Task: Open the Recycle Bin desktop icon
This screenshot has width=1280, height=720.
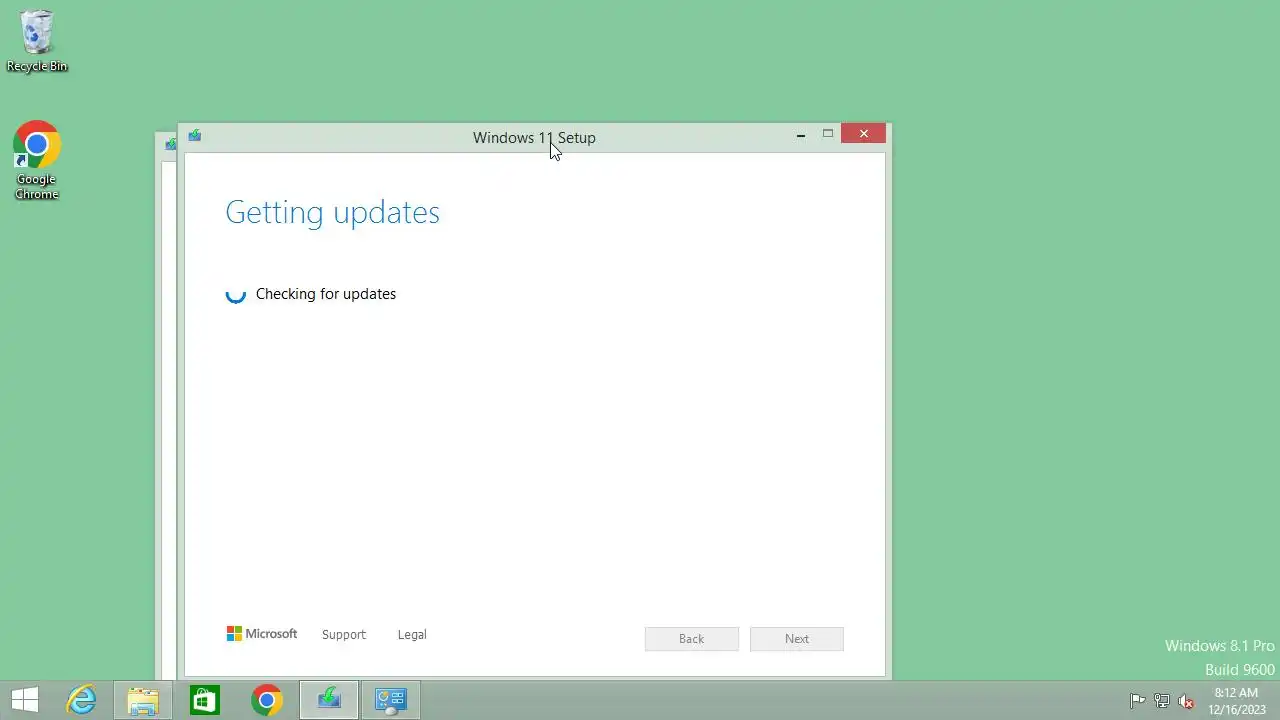Action: [37, 41]
